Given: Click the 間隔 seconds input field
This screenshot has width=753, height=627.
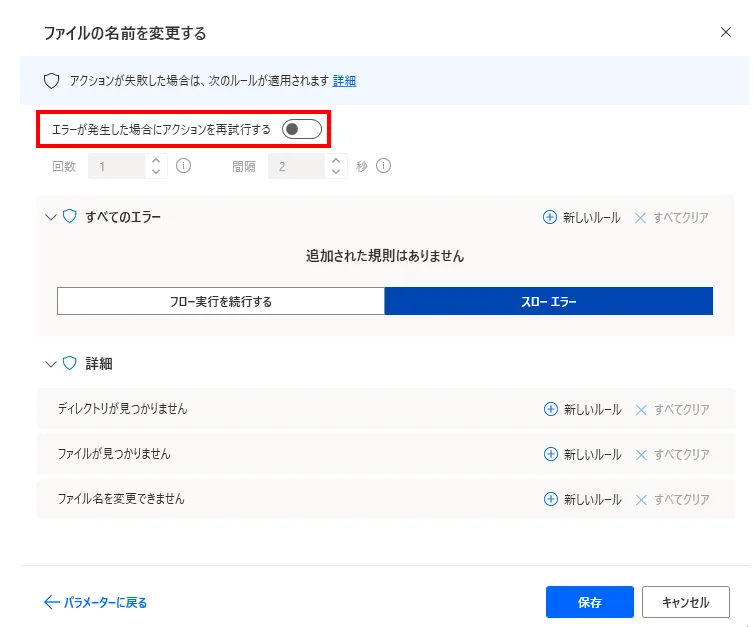Looking at the screenshot, I should click(x=297, y=166).
